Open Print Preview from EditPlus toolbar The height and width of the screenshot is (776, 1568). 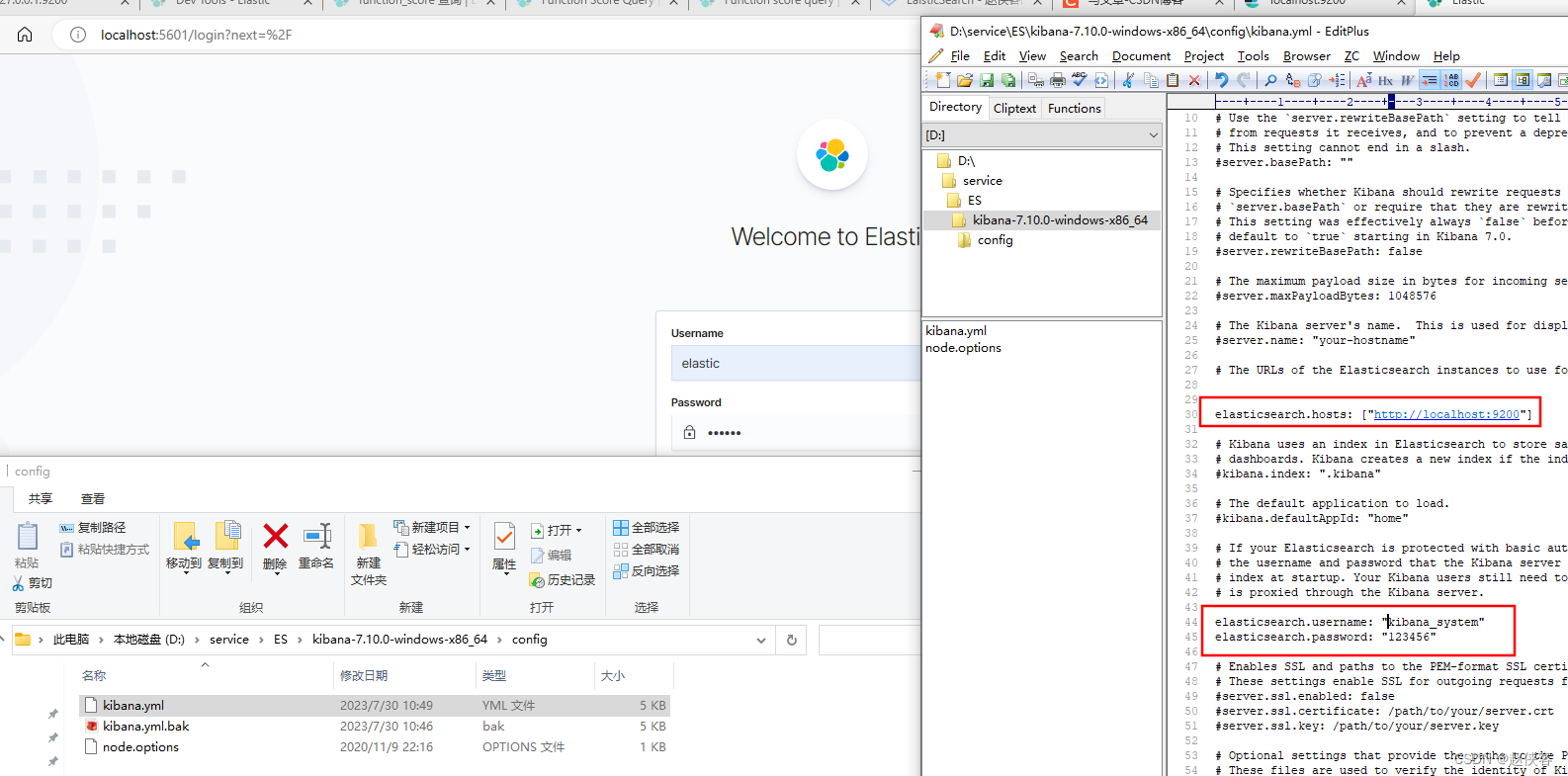1036,80
